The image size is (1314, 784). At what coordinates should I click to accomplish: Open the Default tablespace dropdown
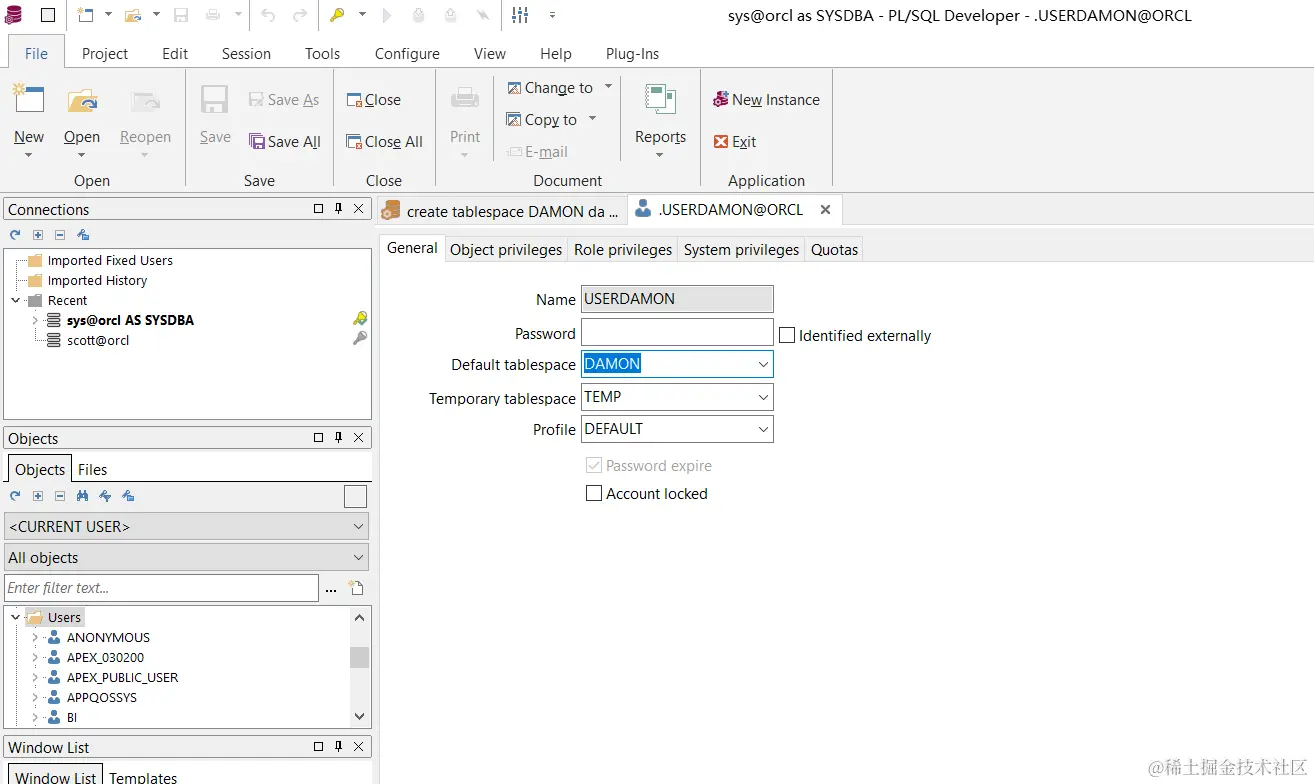pos(763,364)
